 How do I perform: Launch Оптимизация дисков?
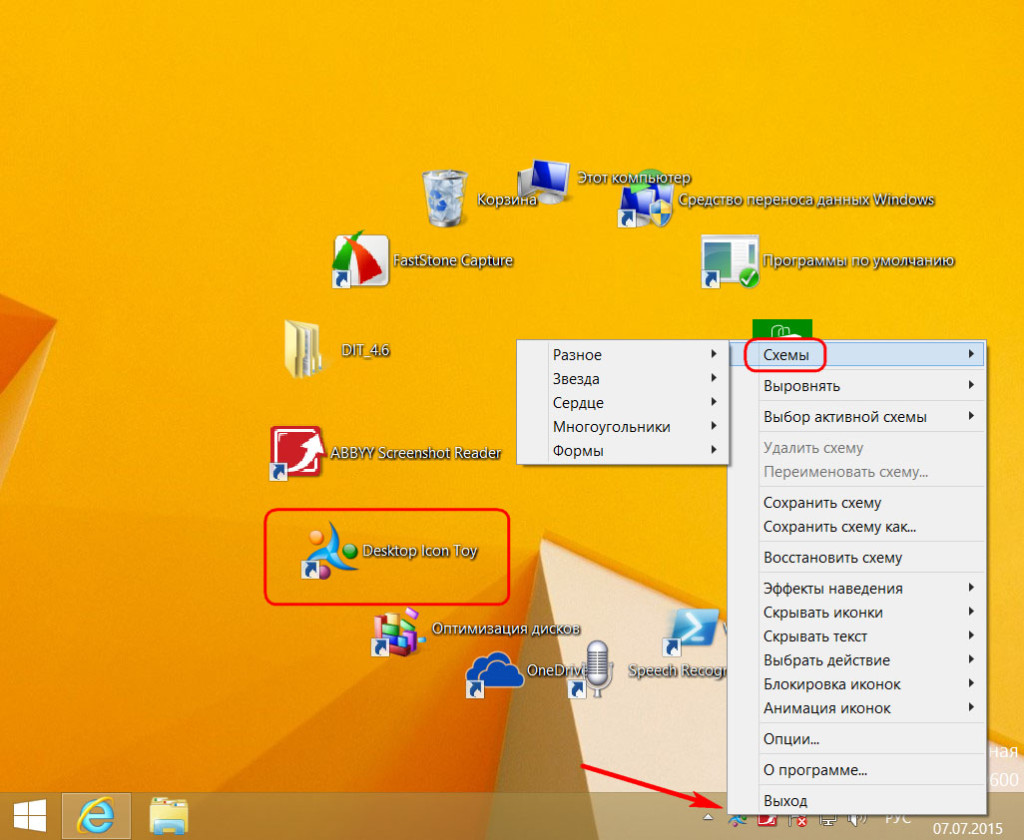[398, 631]
